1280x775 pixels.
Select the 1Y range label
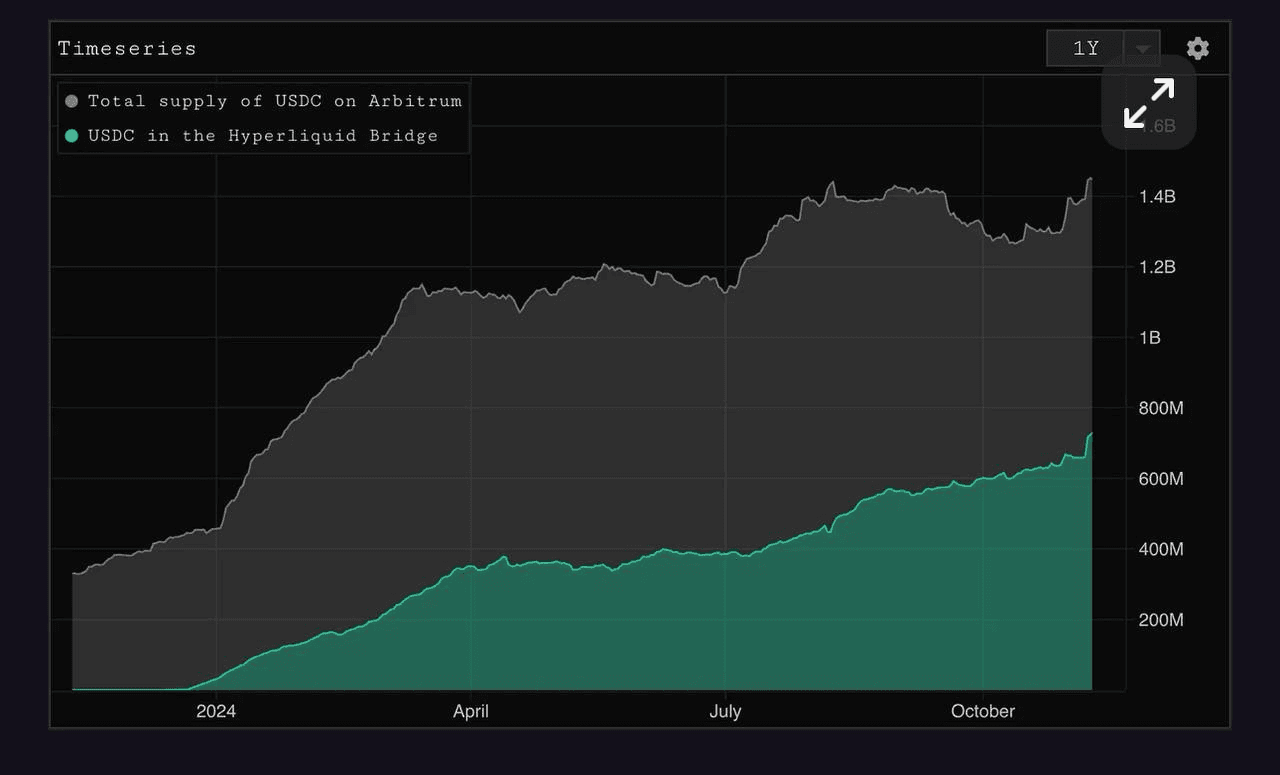pos(1086,48)
